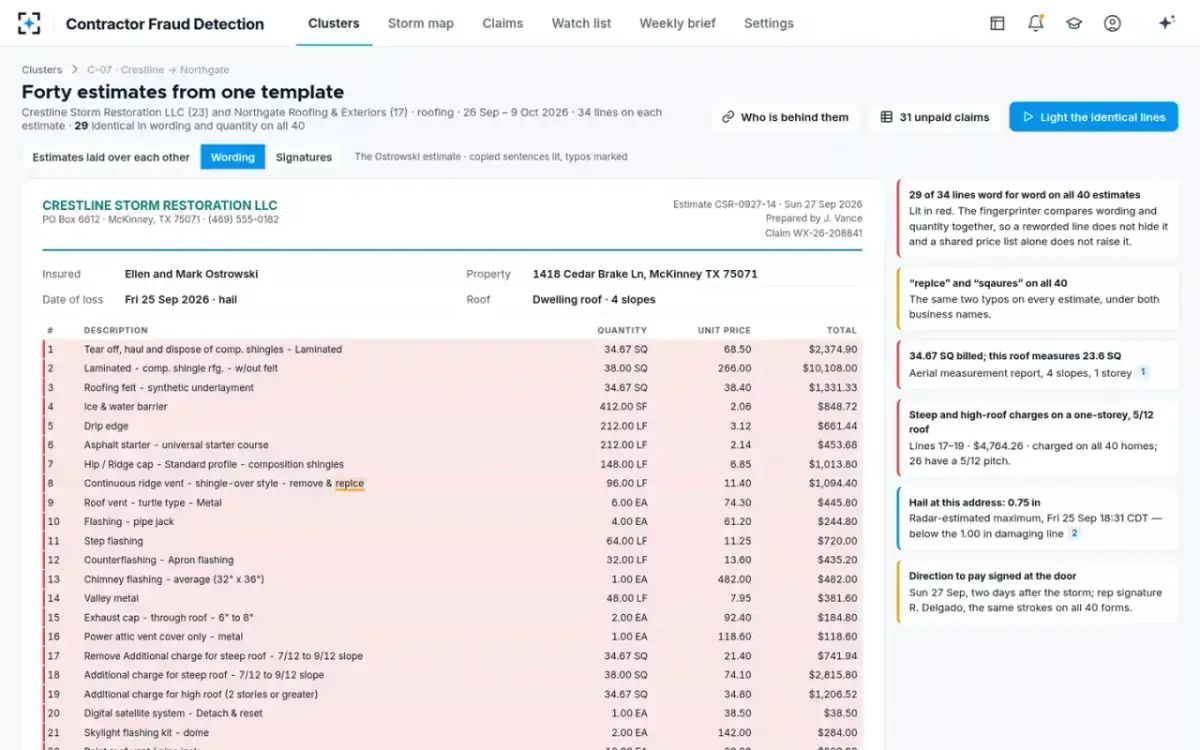Open the graduation cap learning icon
Image resolution: width=1200 pixels, height=750 pixels.
[1074, 23]
